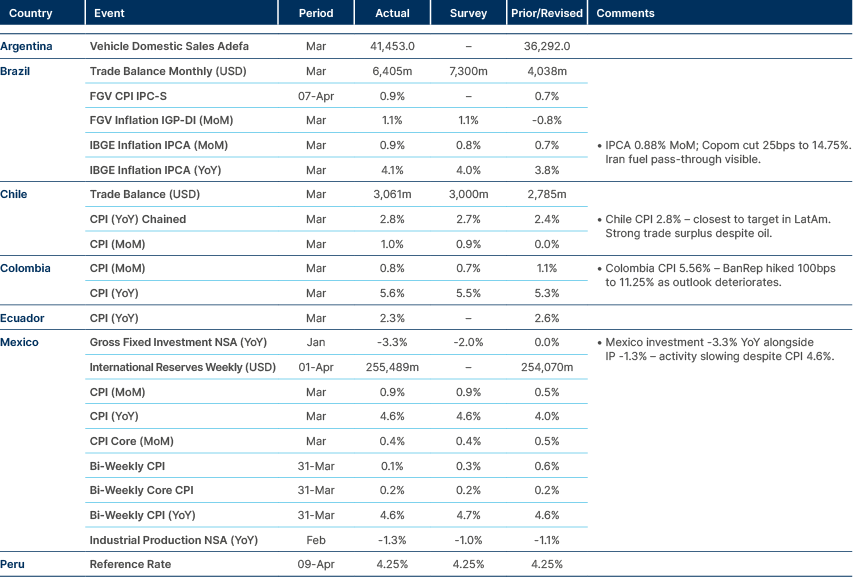Click the Event column header
This screenshot has height=577, width=855.
click(107, 13)
